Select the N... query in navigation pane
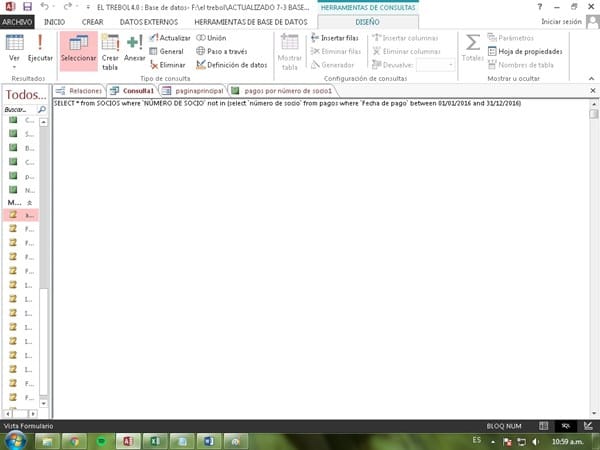The width and height of the screenshot is (600, 450). click(x=21, y=190)
